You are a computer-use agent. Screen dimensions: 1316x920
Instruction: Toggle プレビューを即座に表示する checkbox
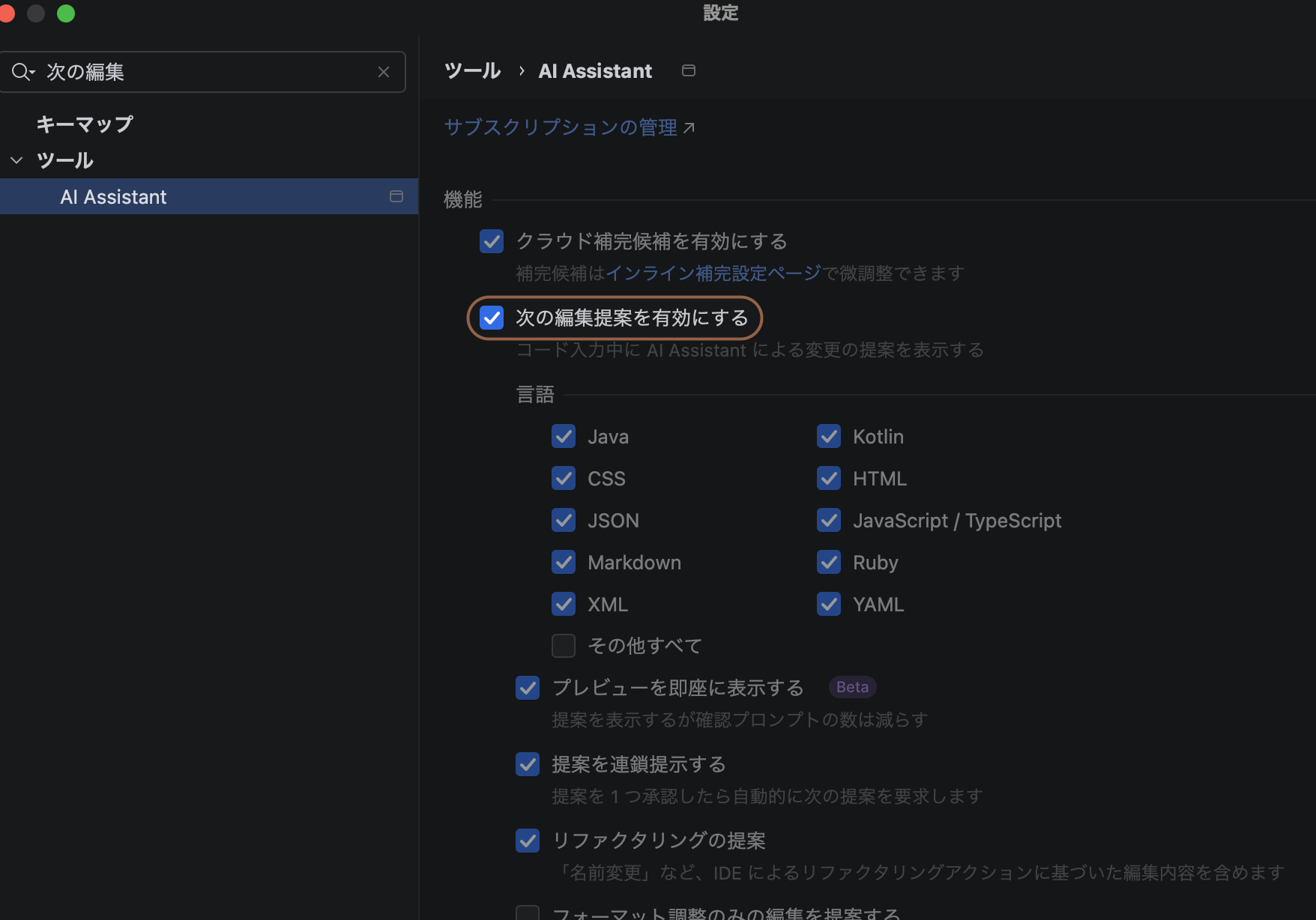point(528,688)
